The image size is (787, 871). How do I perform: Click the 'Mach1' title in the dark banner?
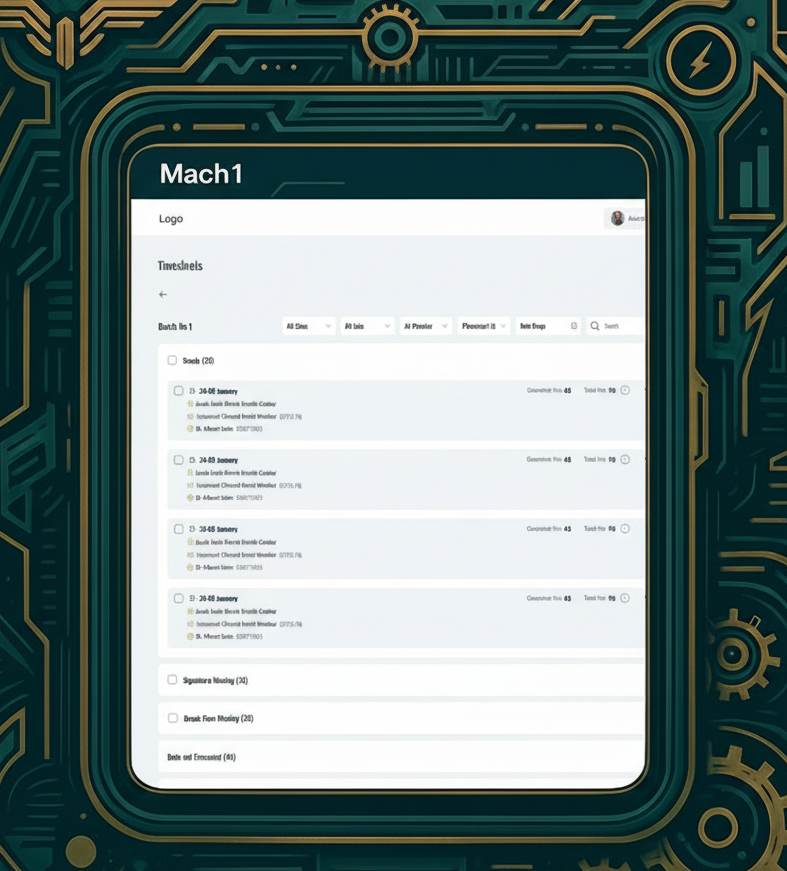coord(201,173)
